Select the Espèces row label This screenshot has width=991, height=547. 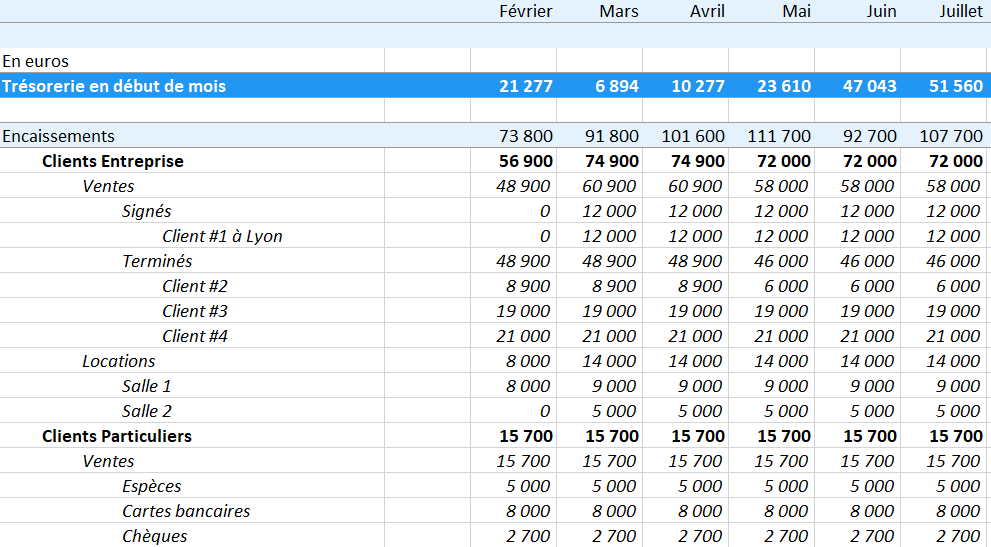coord(152,486)
